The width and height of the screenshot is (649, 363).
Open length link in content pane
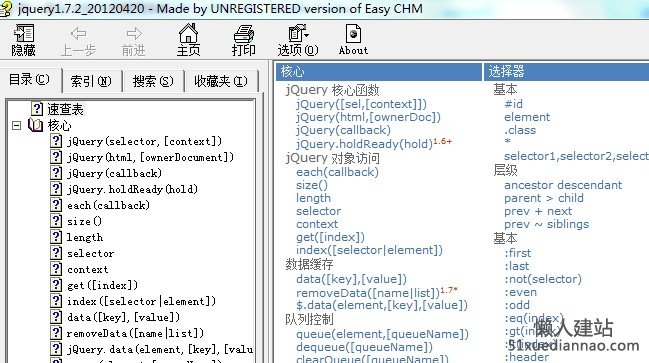[313, 198]
